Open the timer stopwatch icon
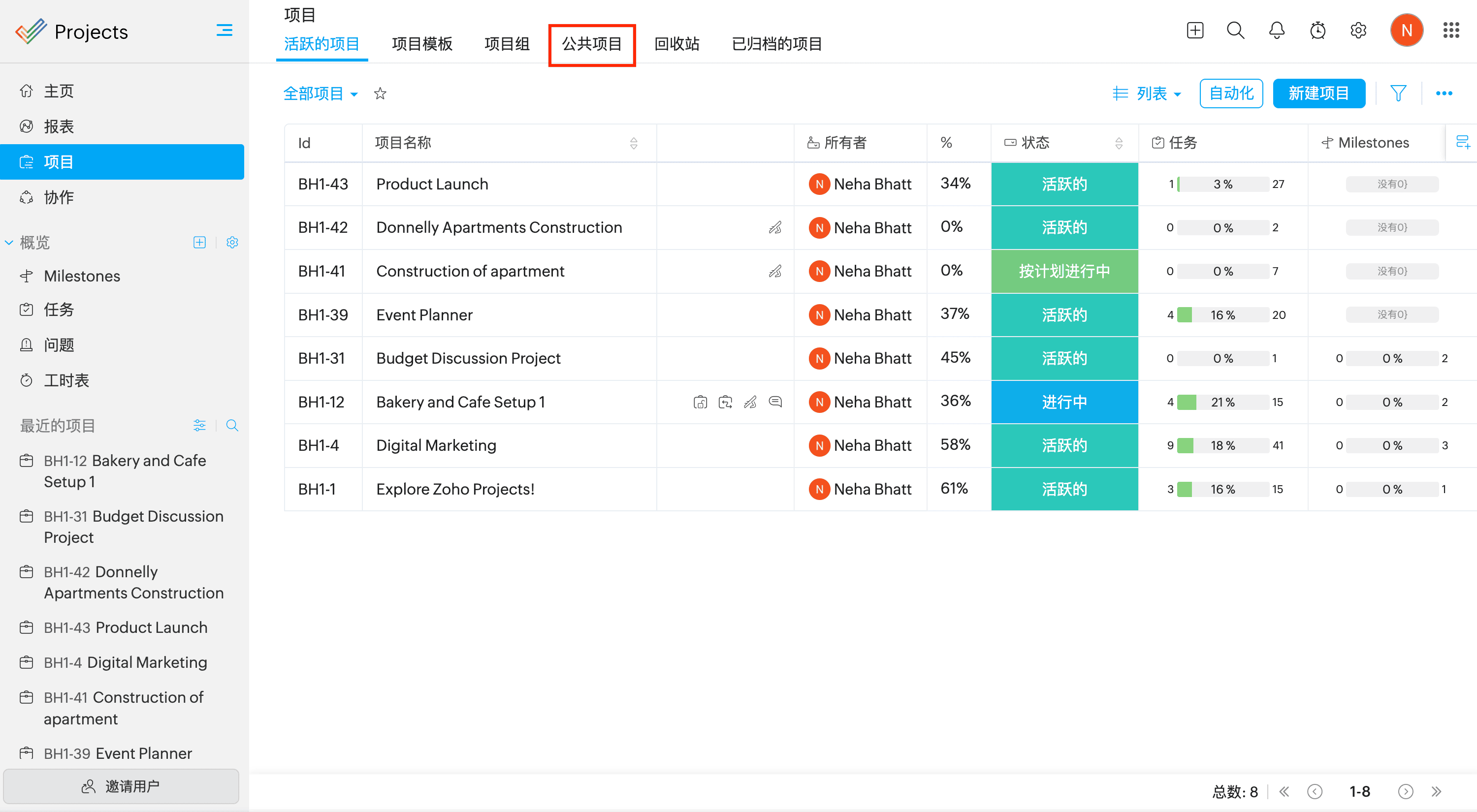Viewport: 1477px width, 812px height. [x=1317, y=31]
